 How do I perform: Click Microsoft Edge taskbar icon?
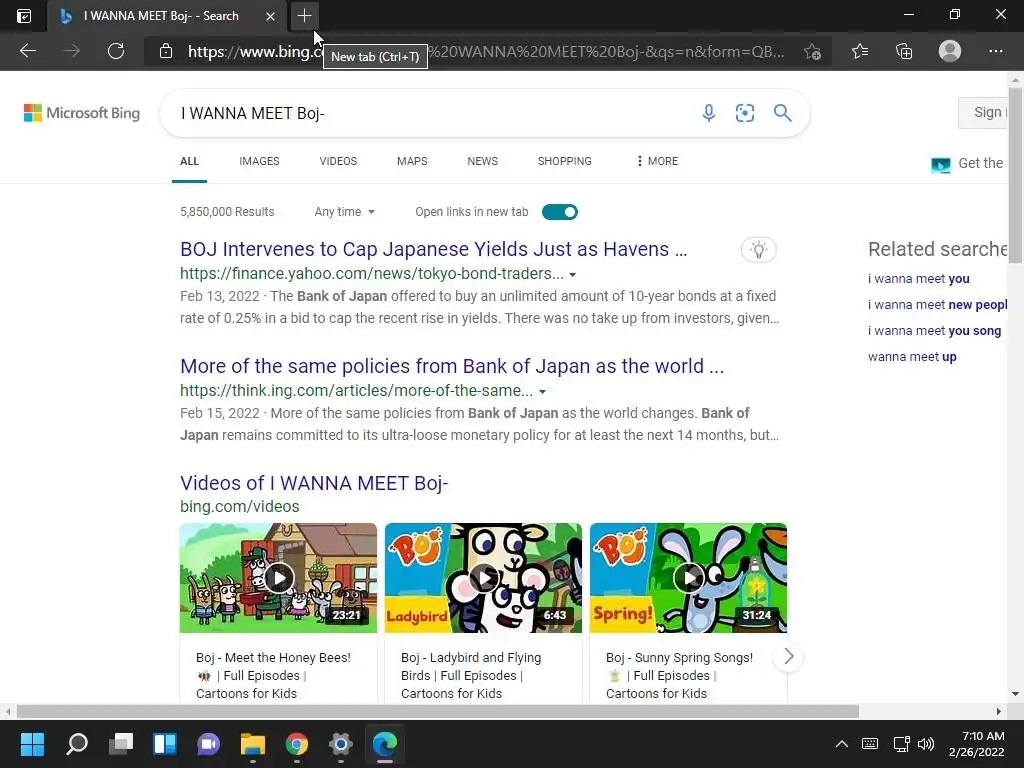pyautogui.click(x=385, y=744)
